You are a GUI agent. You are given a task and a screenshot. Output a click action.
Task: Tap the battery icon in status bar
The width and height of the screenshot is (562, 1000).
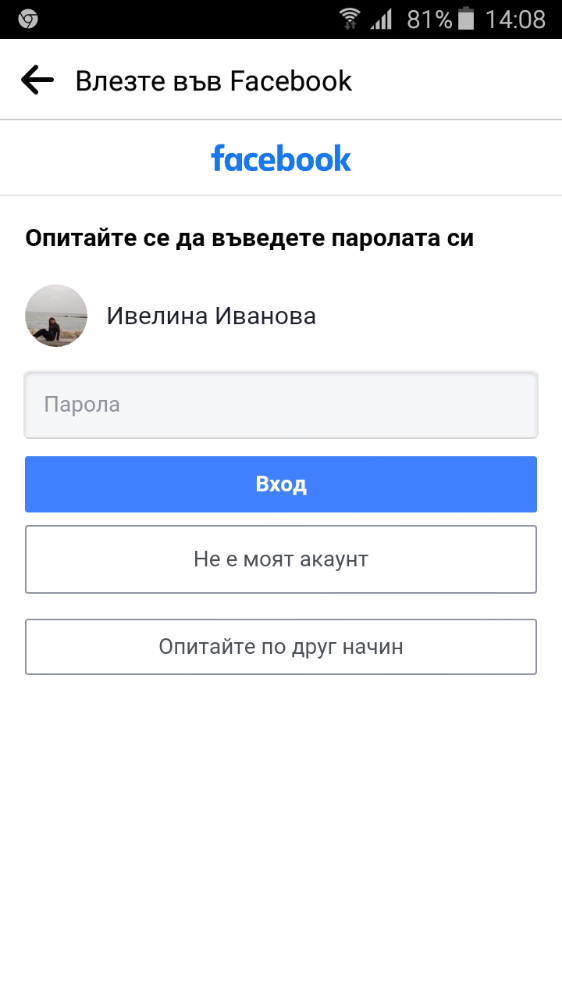click(x=466, y=19)
